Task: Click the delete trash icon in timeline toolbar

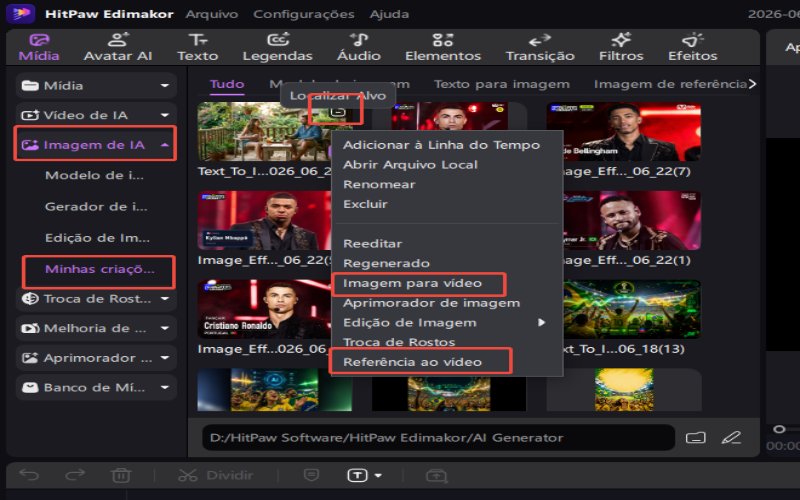Action: (x=121, y=476)
